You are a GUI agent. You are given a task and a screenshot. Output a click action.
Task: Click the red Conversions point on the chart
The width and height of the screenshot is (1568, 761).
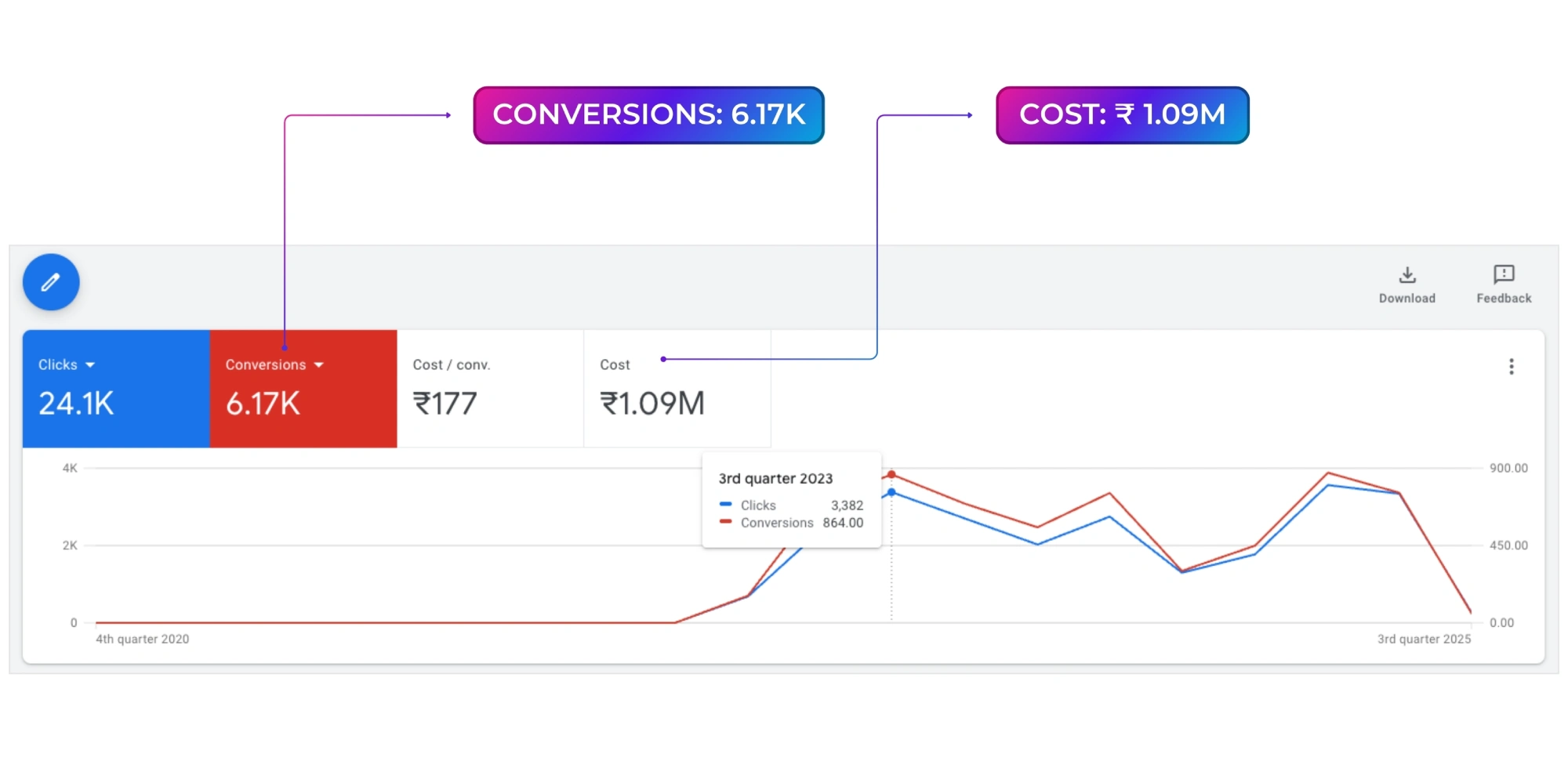891,473
